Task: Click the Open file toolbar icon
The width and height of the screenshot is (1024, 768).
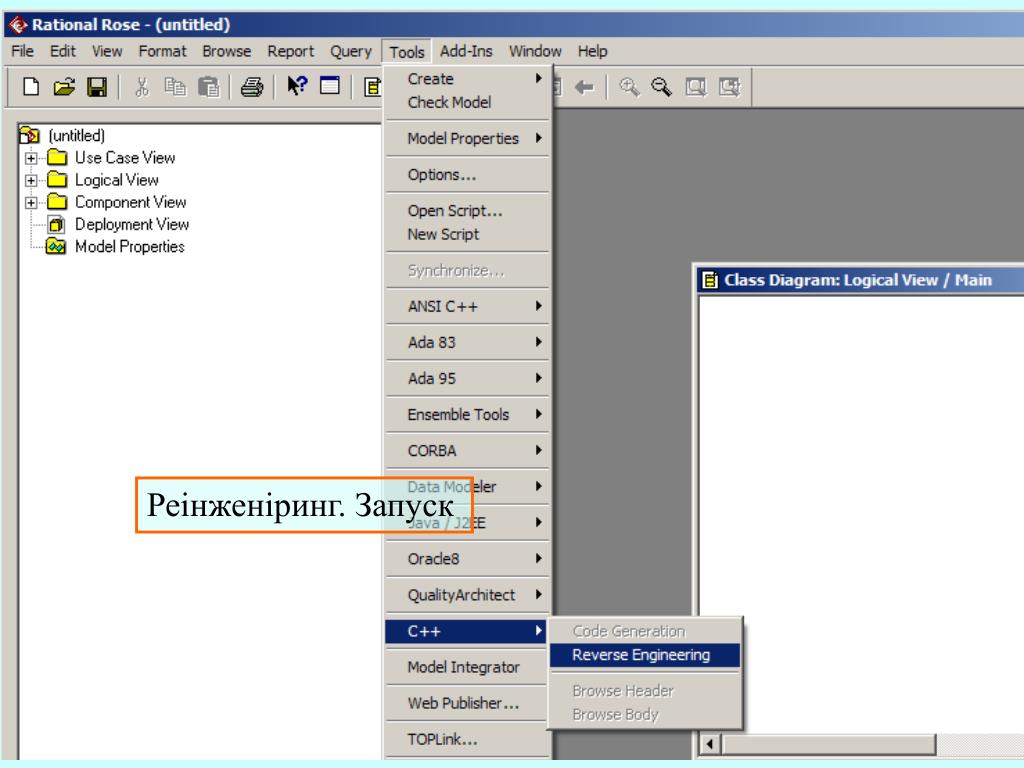Action: point(64,87)
